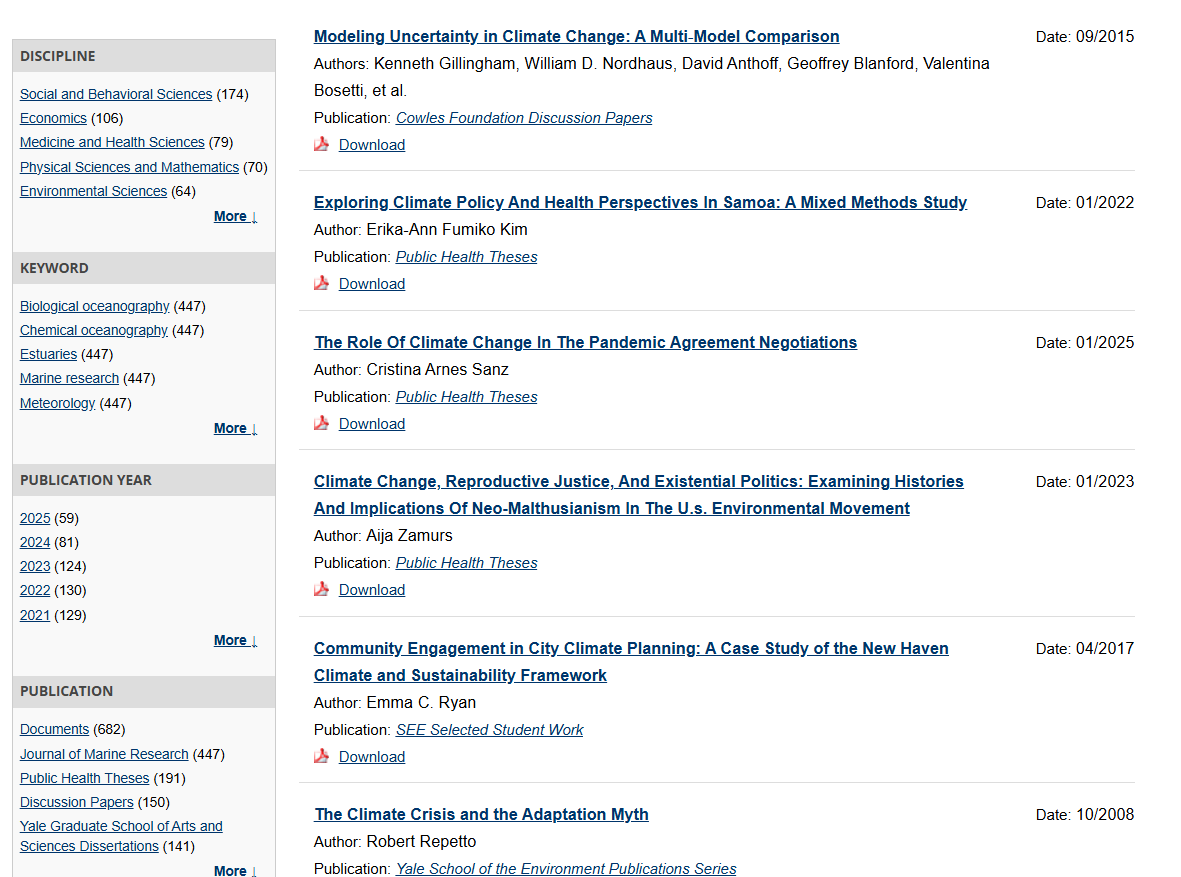Screen dimensions: 1181x877
Task: Click PDF icon for Modeling Uncertainty paper
Action: (x=321, y=144)
